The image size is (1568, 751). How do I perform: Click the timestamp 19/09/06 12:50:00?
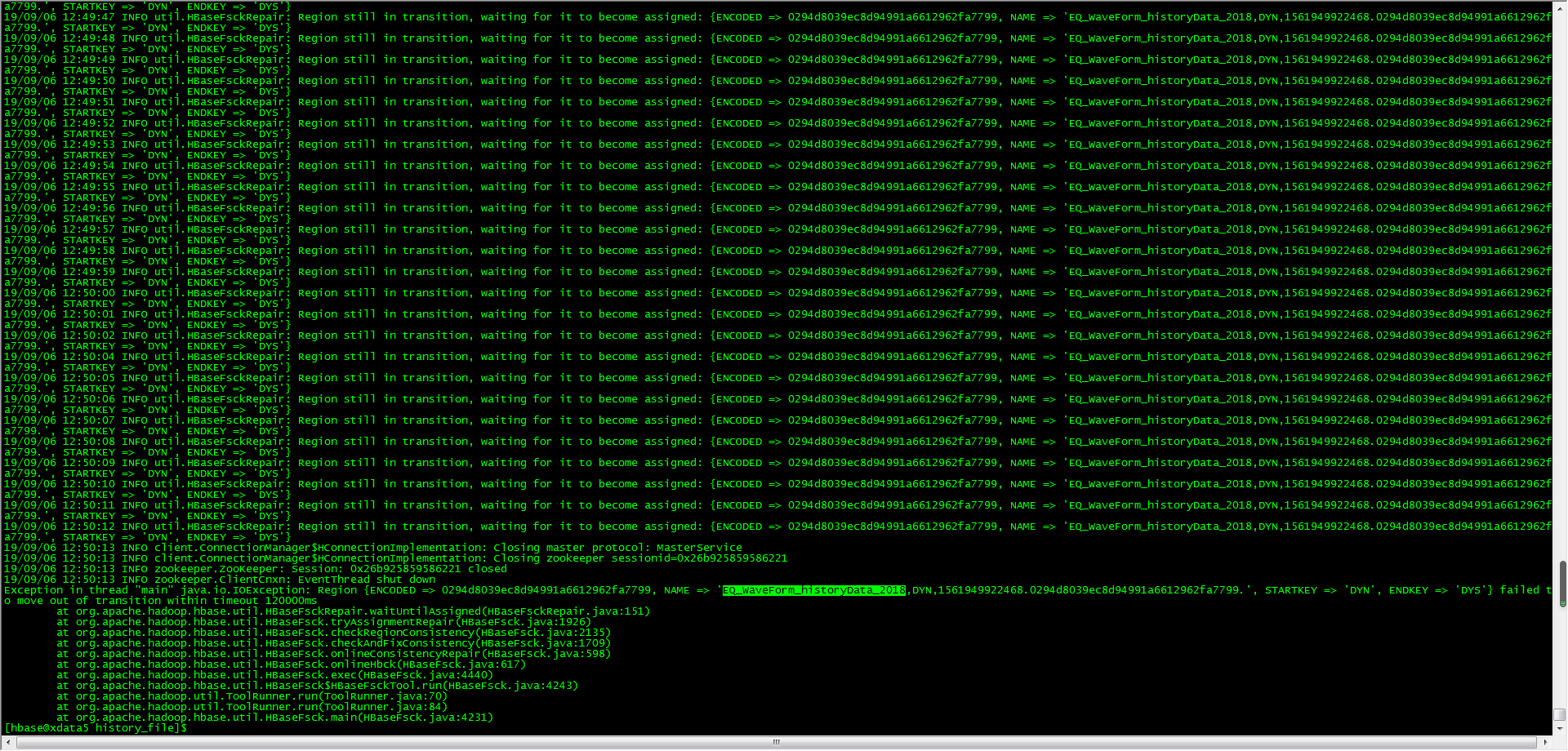click(60, 293)
